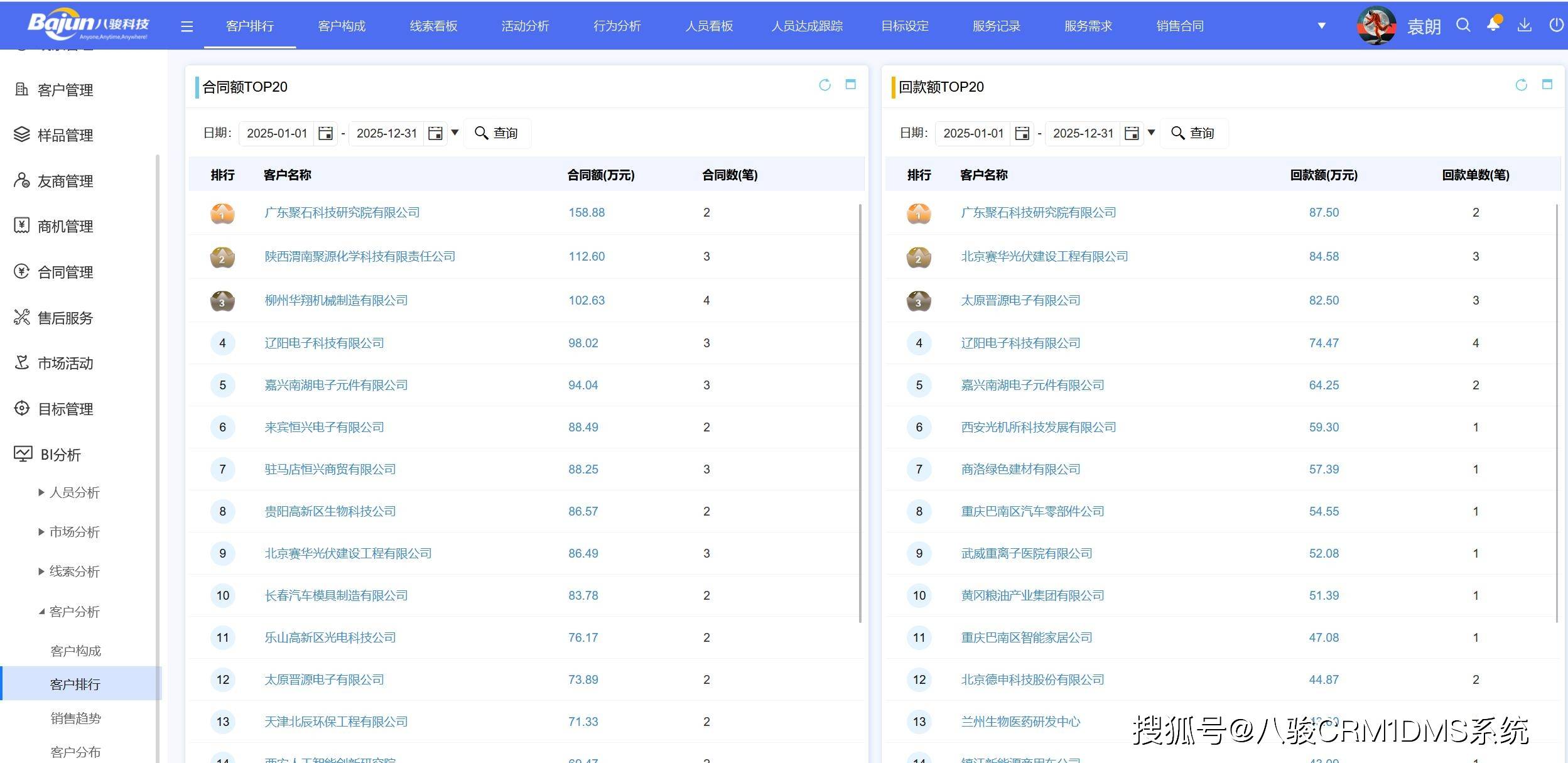
Task: Click the hamburger menu collapse icon
Action: click(187, 26)
